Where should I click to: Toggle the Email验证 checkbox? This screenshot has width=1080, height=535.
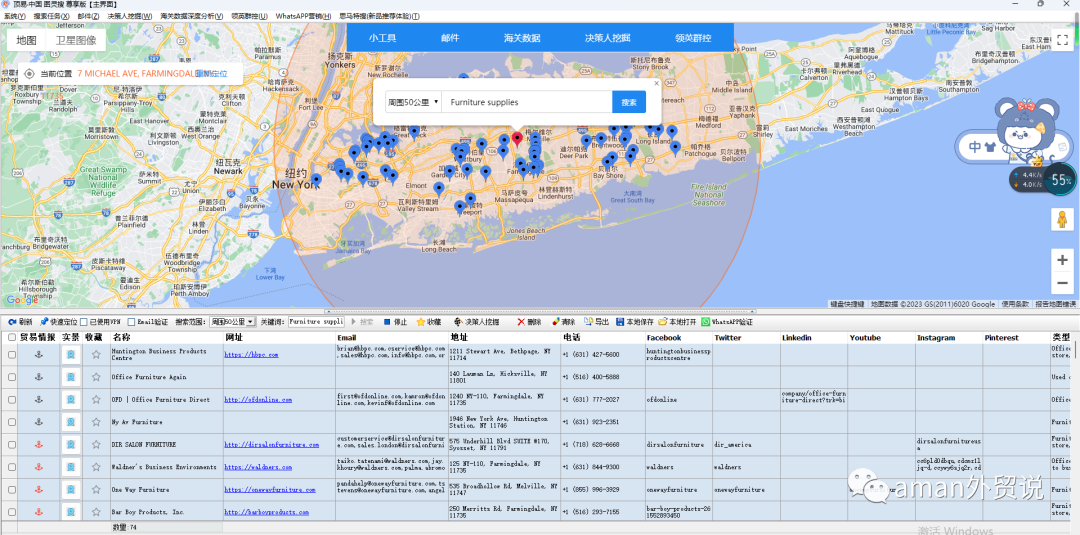point(131,322)
